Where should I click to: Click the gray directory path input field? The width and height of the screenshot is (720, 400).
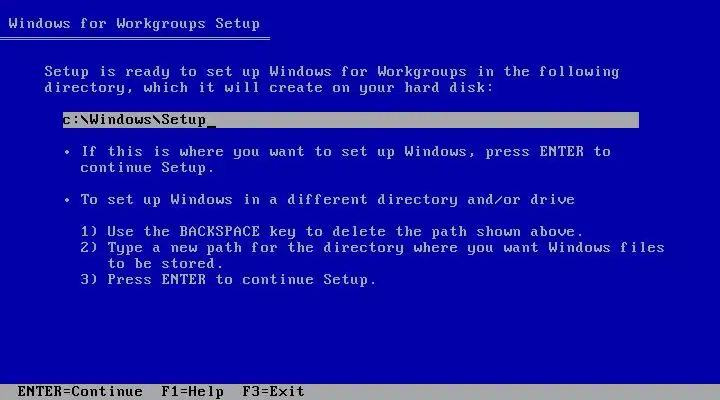(x=351, y=120)
